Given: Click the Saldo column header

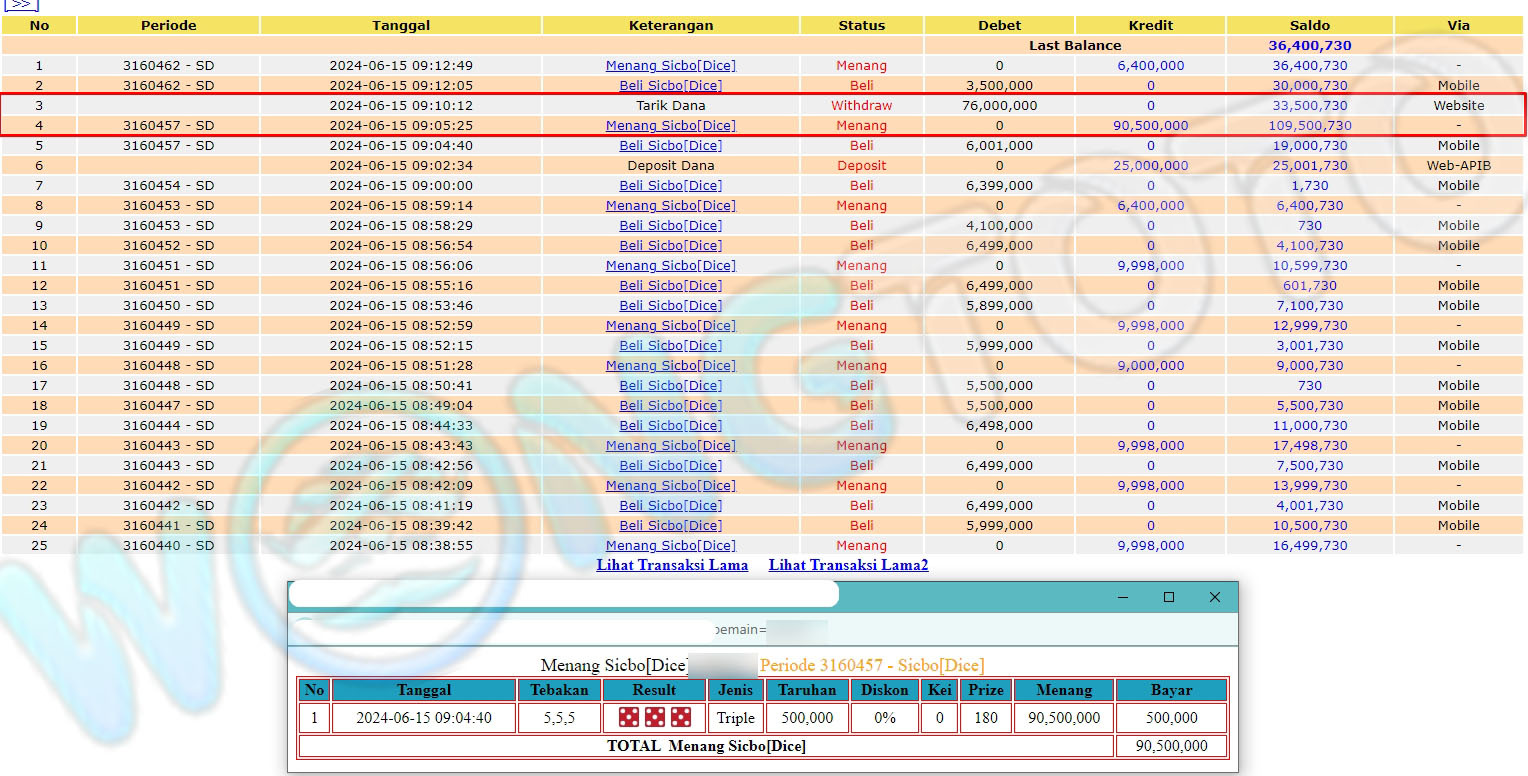Looking at the screenshot, I should tap(1309, 25).
